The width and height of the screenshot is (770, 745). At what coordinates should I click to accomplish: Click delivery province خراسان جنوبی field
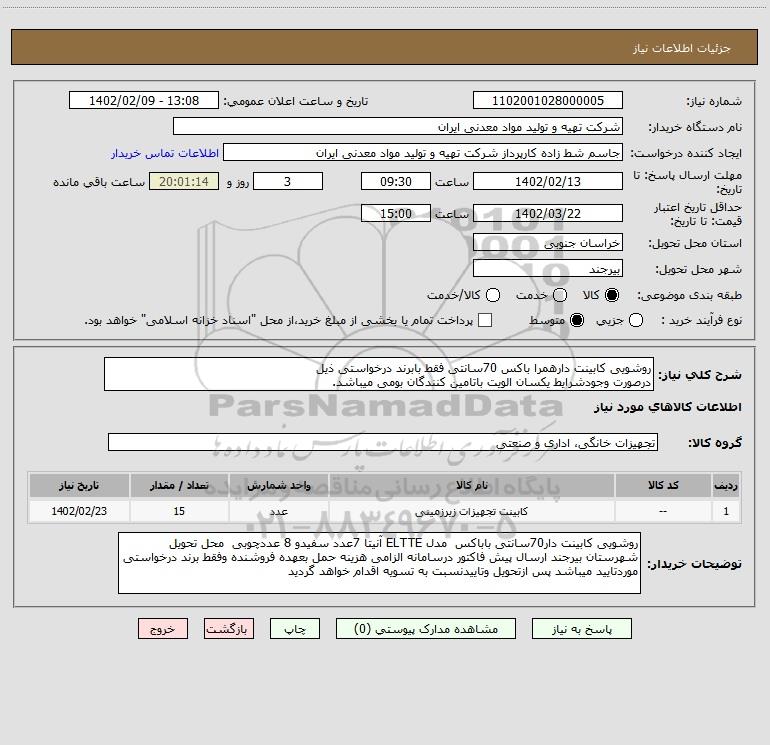point(548,243)
